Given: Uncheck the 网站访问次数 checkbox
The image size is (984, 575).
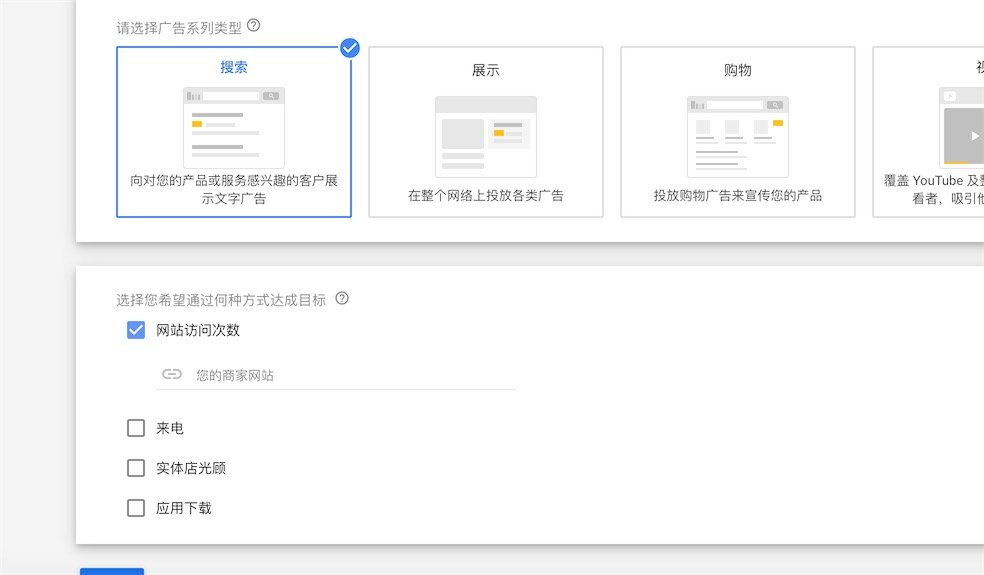Looking at the screenshot, I should [136, 330].
